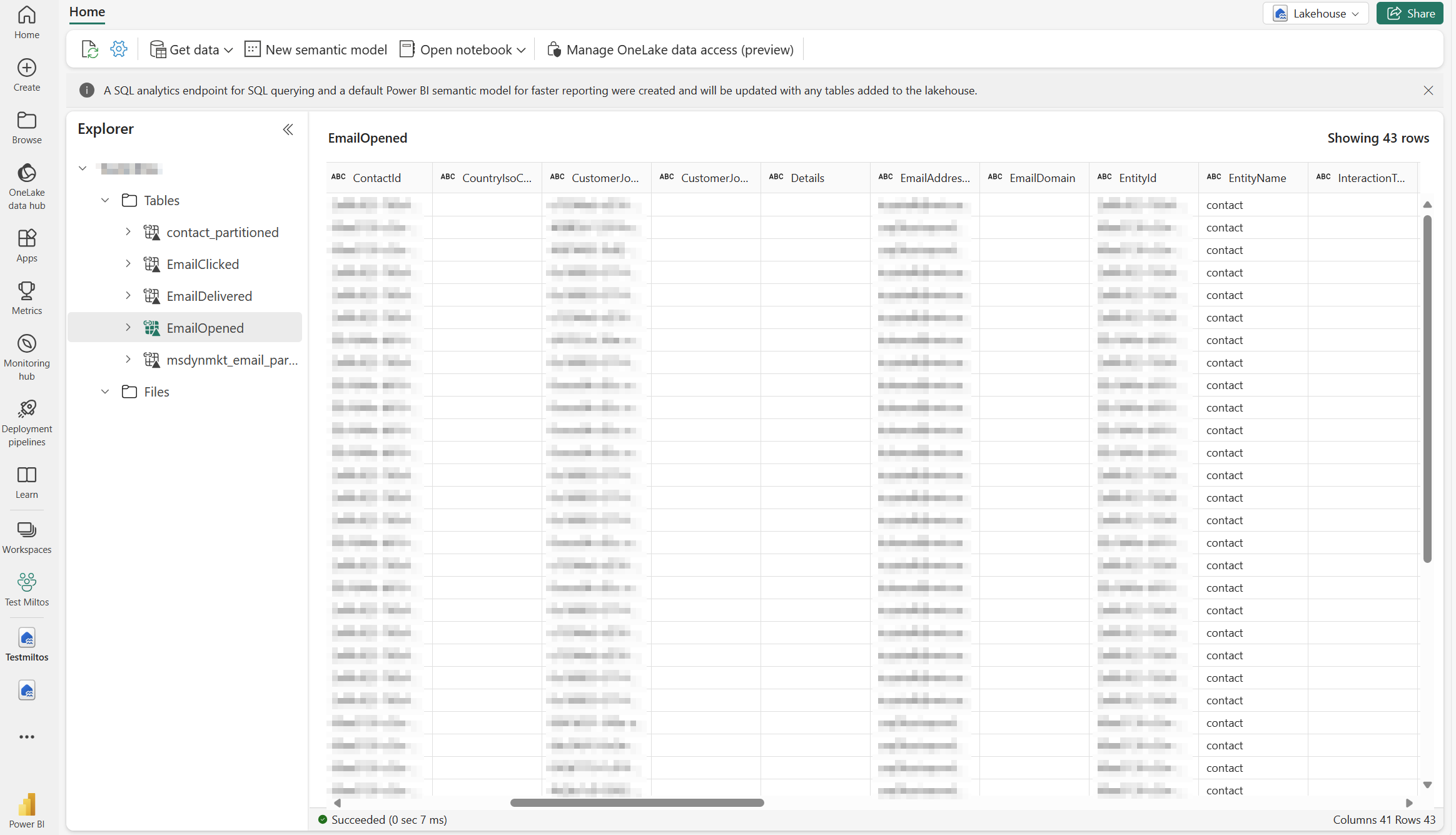This screenshot has width=1456, height=835.
Task: Click the scroll left arrow
Action: click(338, 802)
